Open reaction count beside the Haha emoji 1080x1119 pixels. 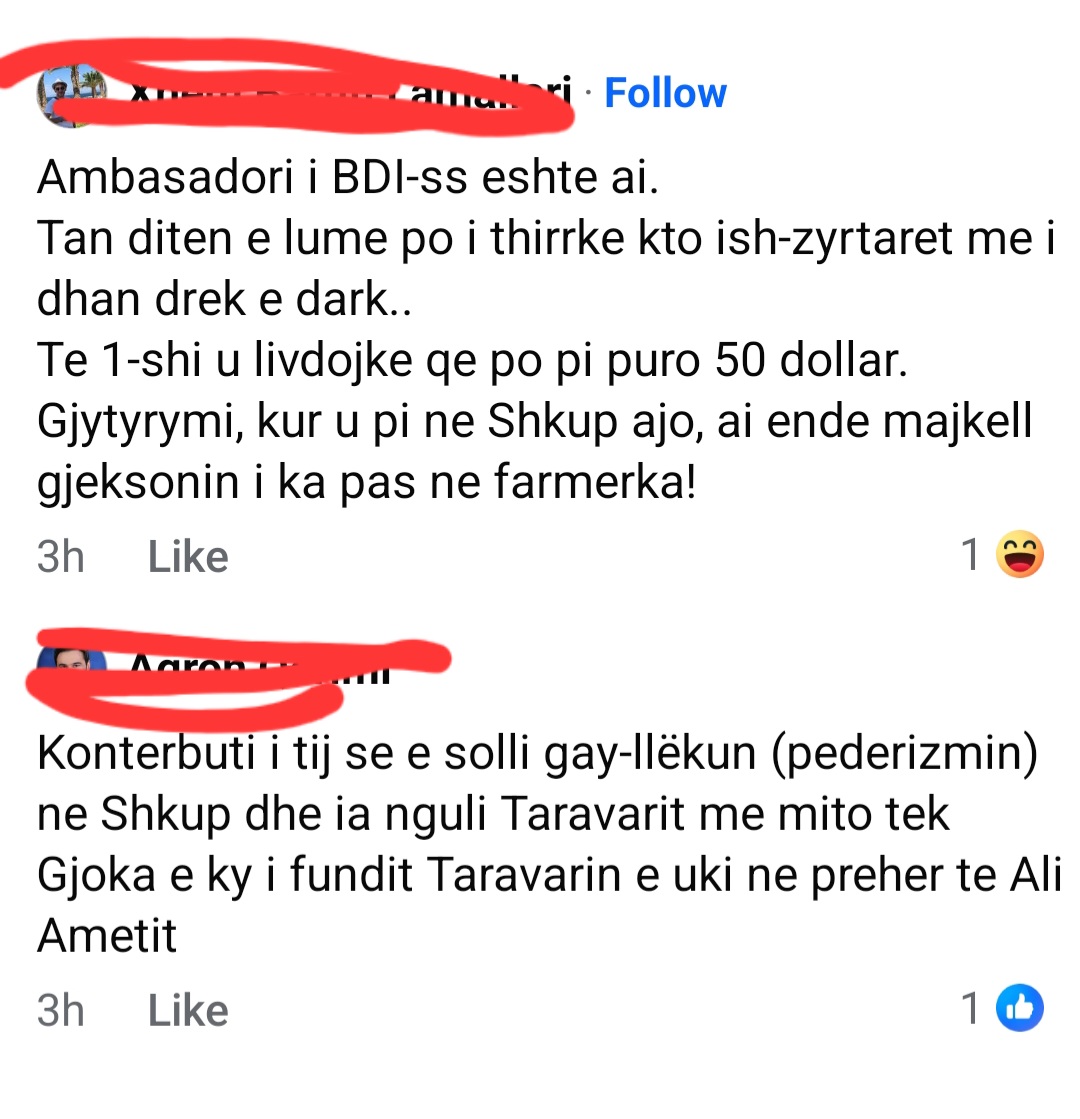pos(971,555)
